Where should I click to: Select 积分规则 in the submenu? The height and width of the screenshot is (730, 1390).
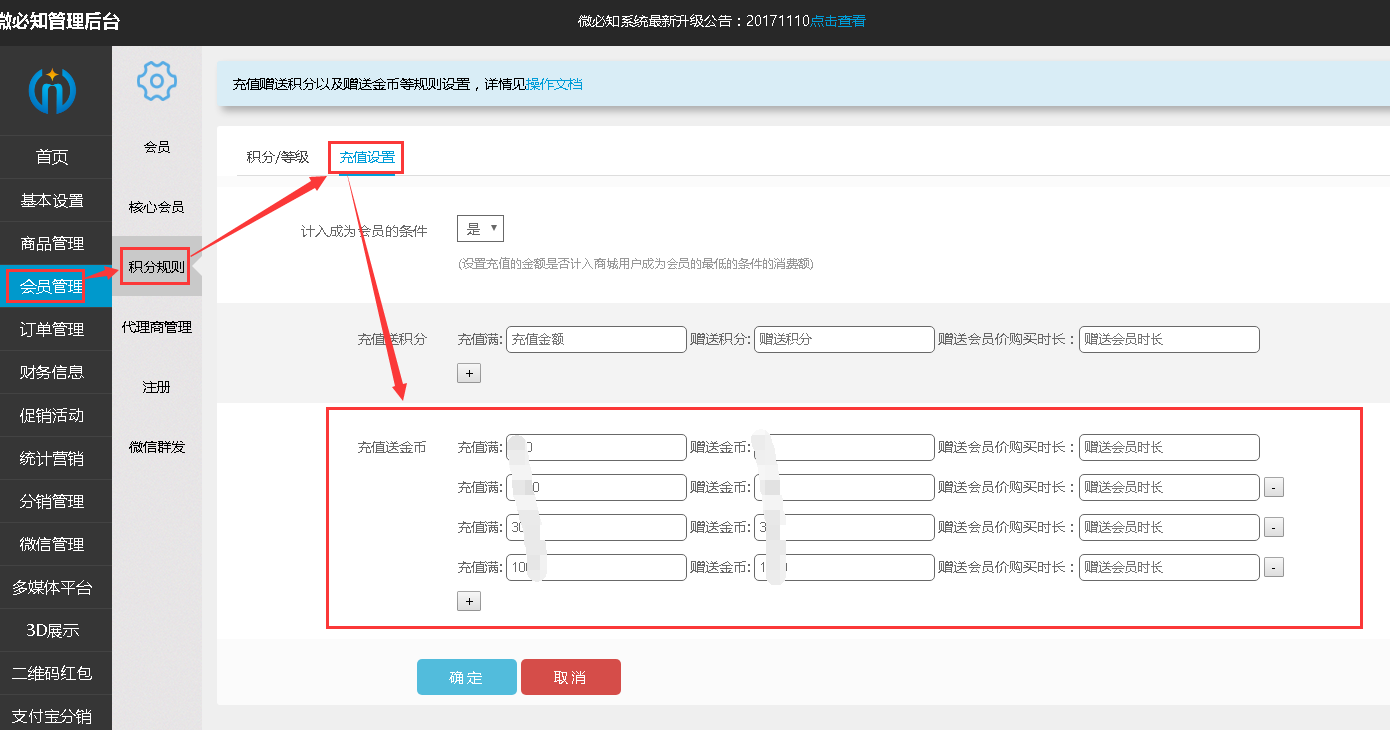(156, 267)
